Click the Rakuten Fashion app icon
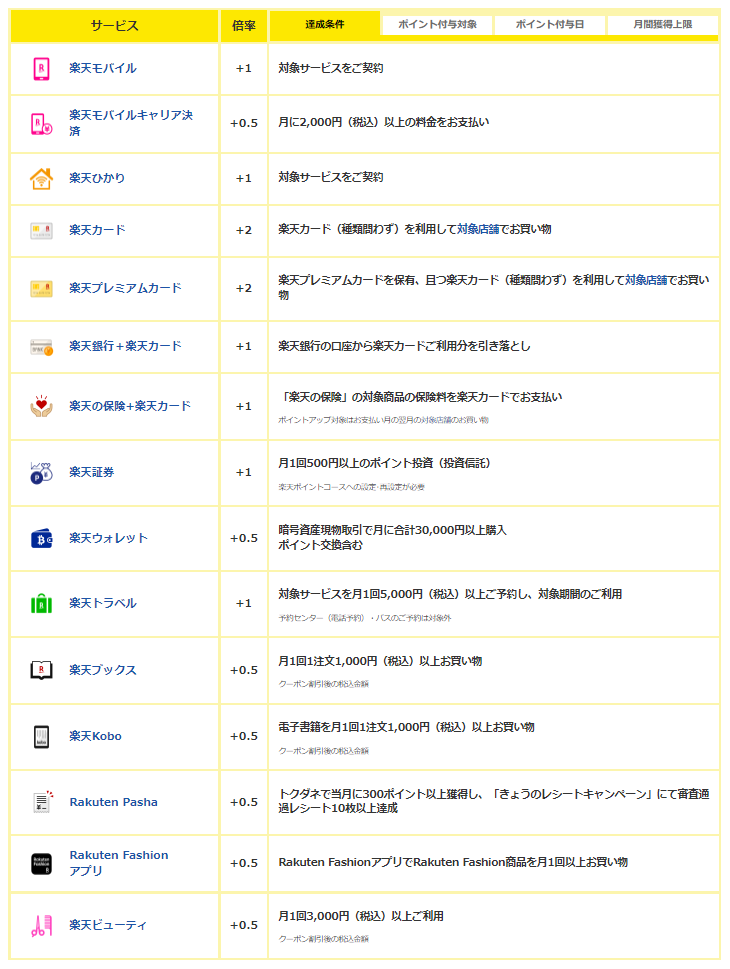This screenshot has height=969, width=730. click(41, 863)
